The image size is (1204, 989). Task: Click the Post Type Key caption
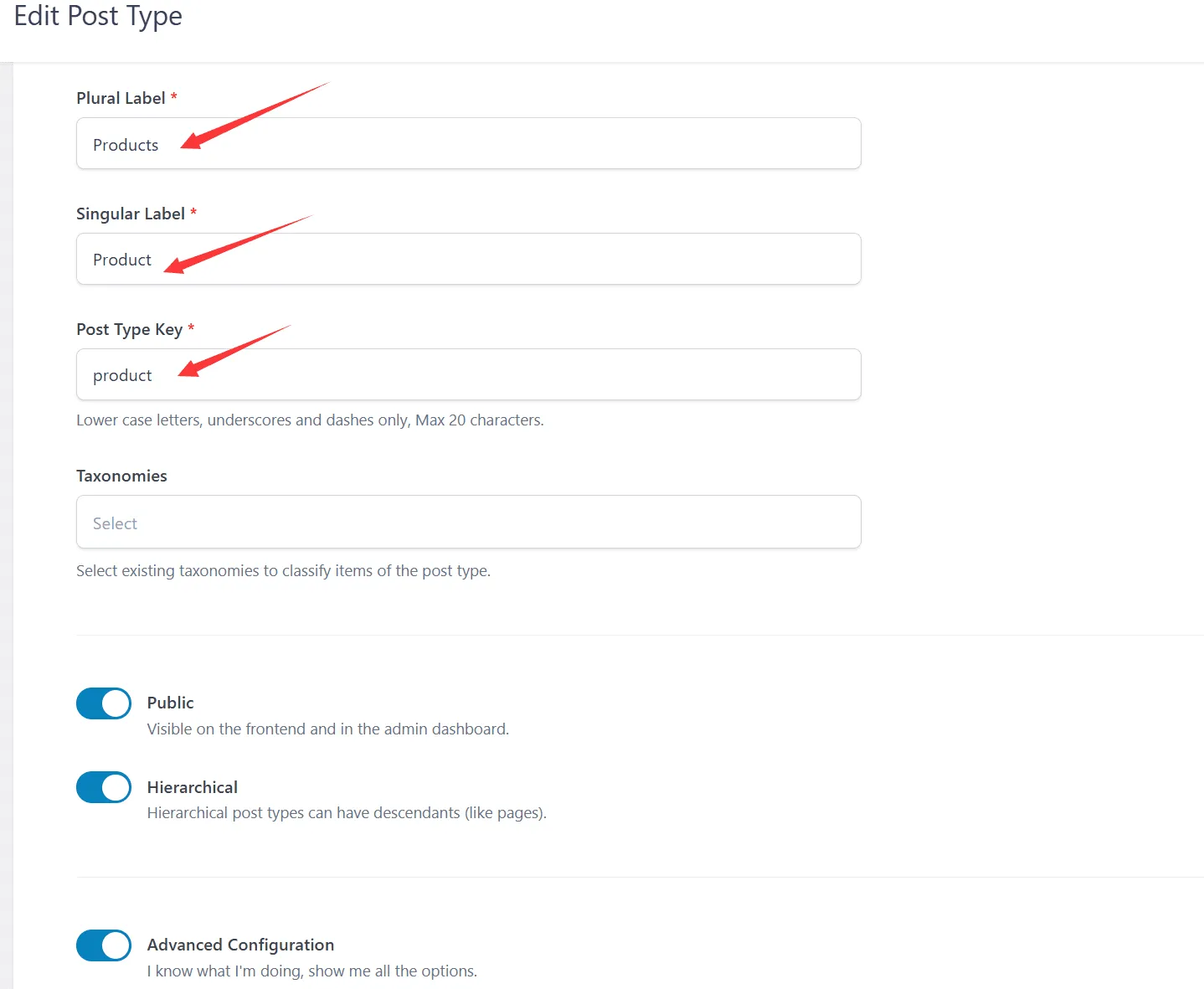click(129, 329)
